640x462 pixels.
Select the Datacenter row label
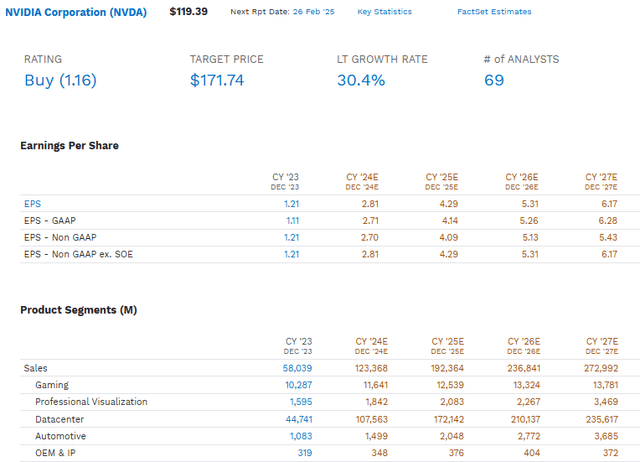pyautogui.click(x=60, y=419)
